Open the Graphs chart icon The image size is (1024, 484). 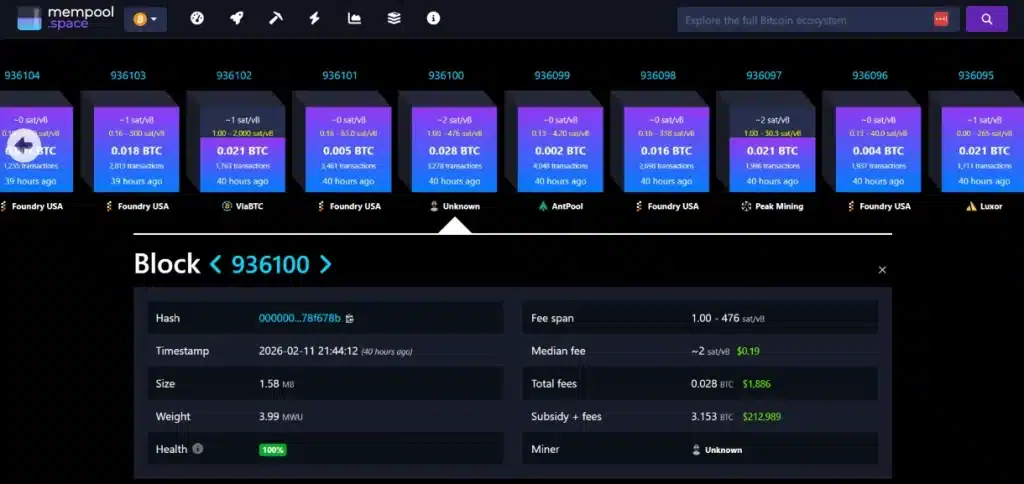(355, 18)
